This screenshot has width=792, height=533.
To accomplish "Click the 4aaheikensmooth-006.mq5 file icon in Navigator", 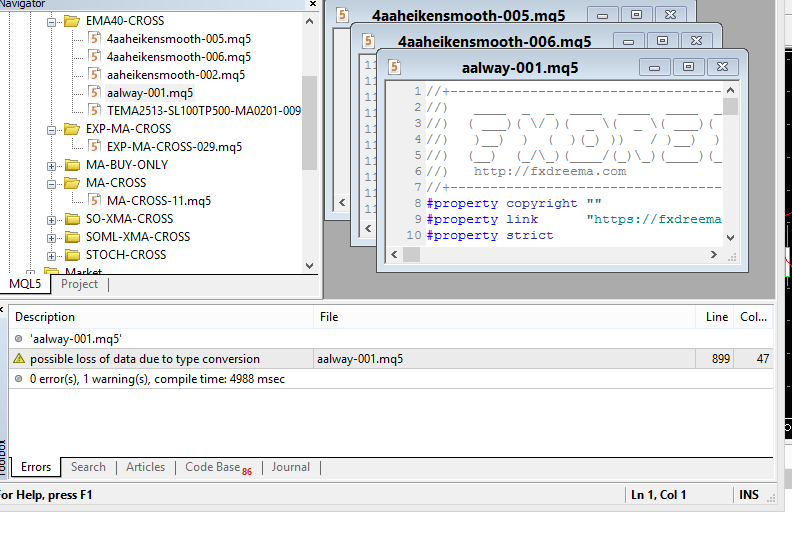I will click(94, 57).
